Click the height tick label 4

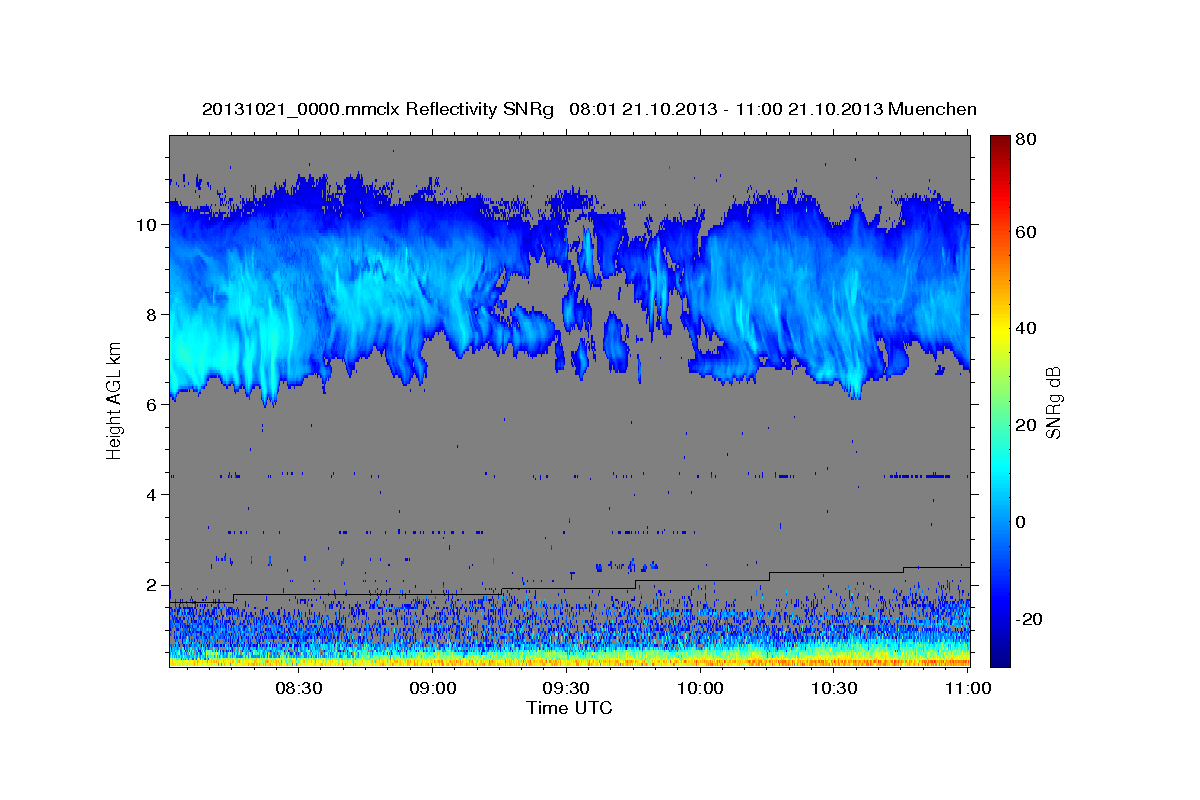click(153, 495)
